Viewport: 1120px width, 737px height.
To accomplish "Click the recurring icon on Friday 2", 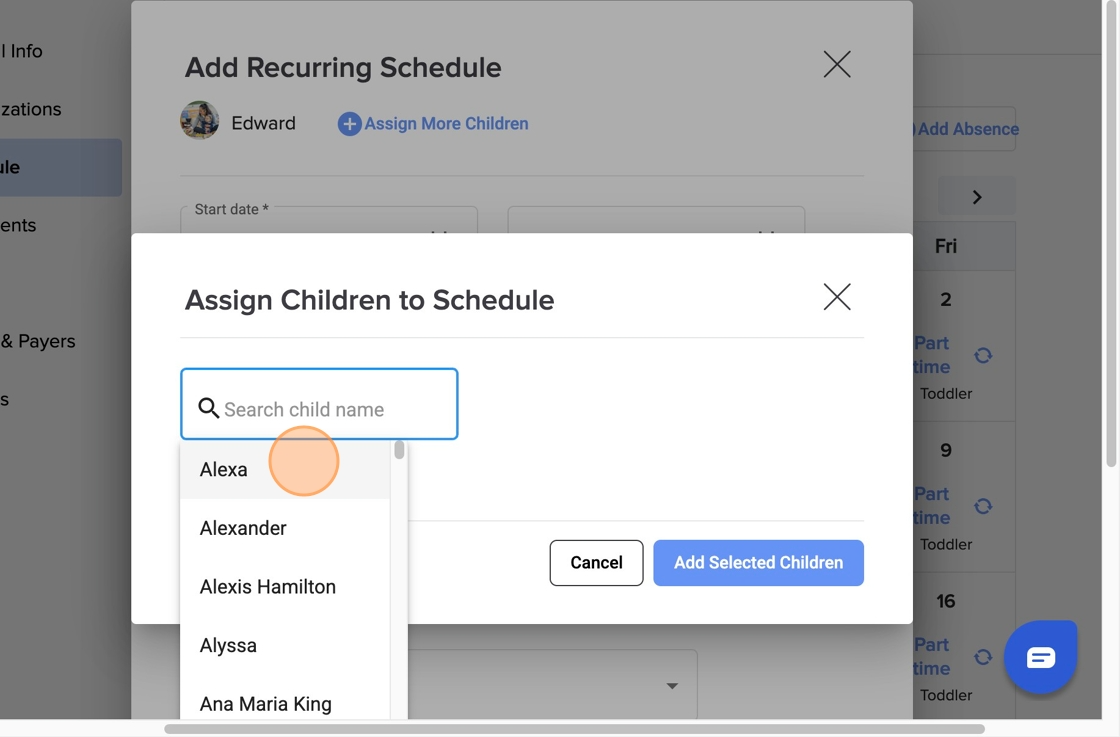I will coord(983,355).
